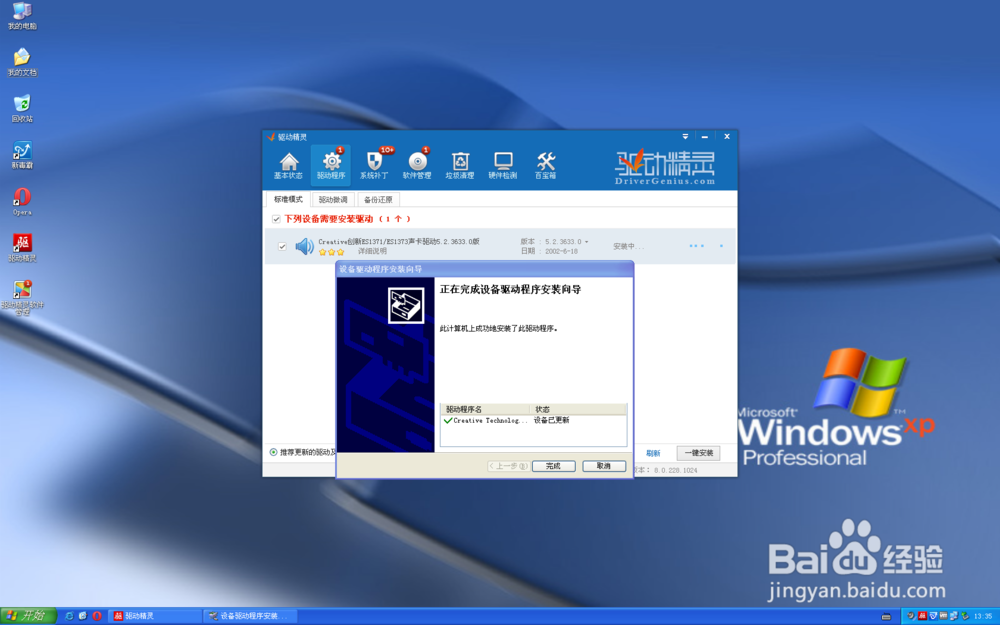Click the 刷新 refresh link
Screen dimensions: 1000x625
653,453
